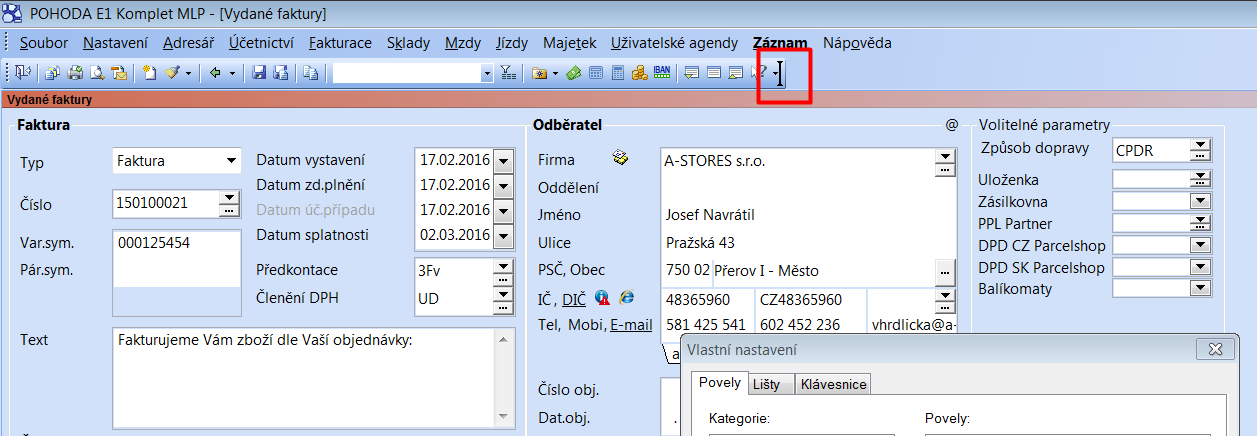The width and height of the screenshot is (1257, 436).
Task: Click the save-all double floppy icon
Action: (x=281, y=72)
